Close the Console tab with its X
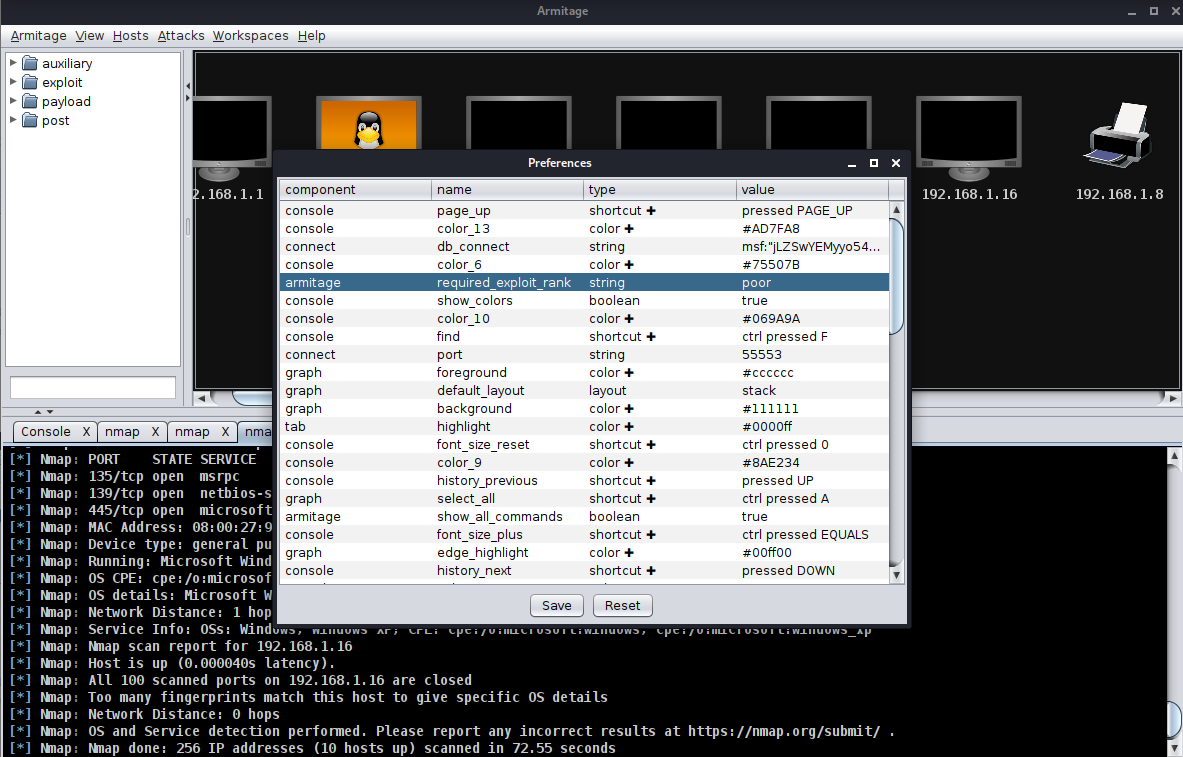Screen dimensions: 1183x757 point(86,432)
